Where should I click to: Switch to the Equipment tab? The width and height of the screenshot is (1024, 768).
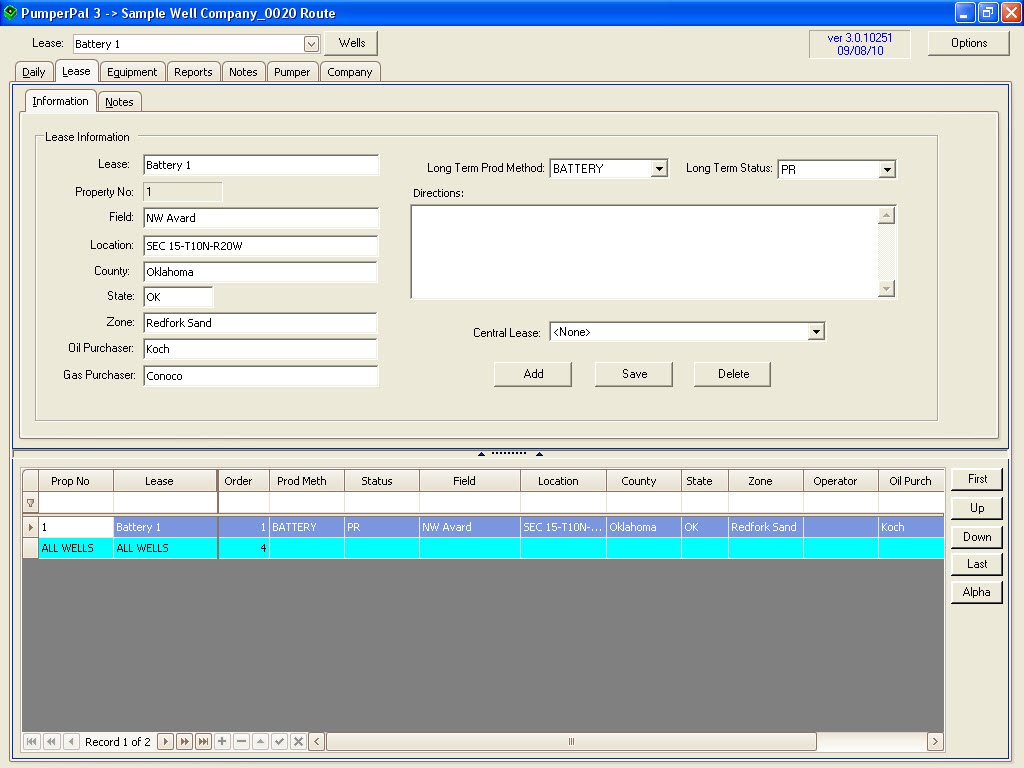[132, 72]
